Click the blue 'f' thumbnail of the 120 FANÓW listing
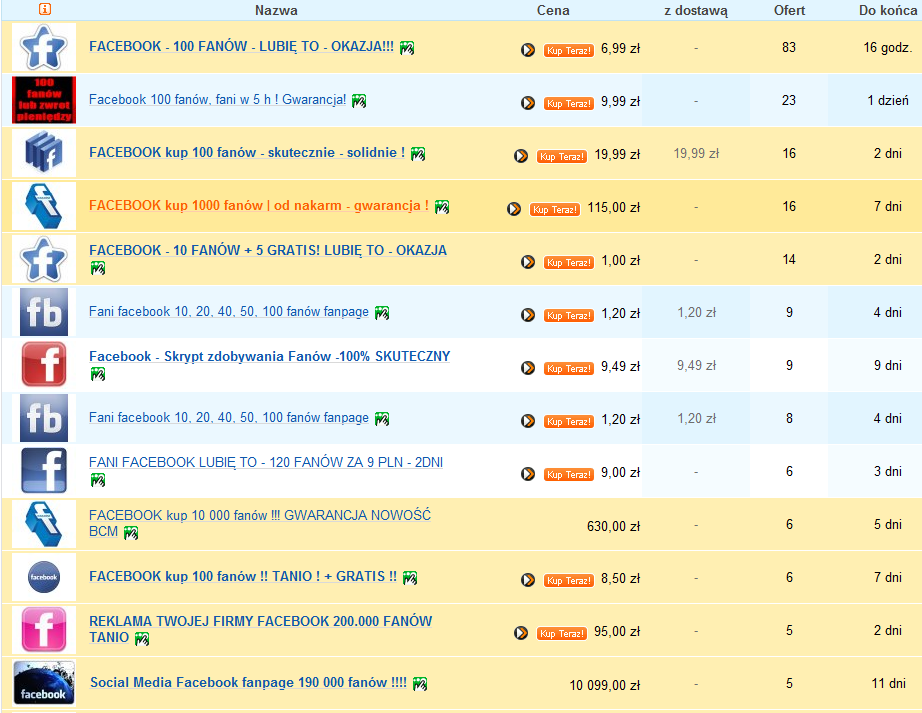This screenshot has height=713, width=922. 44,471
